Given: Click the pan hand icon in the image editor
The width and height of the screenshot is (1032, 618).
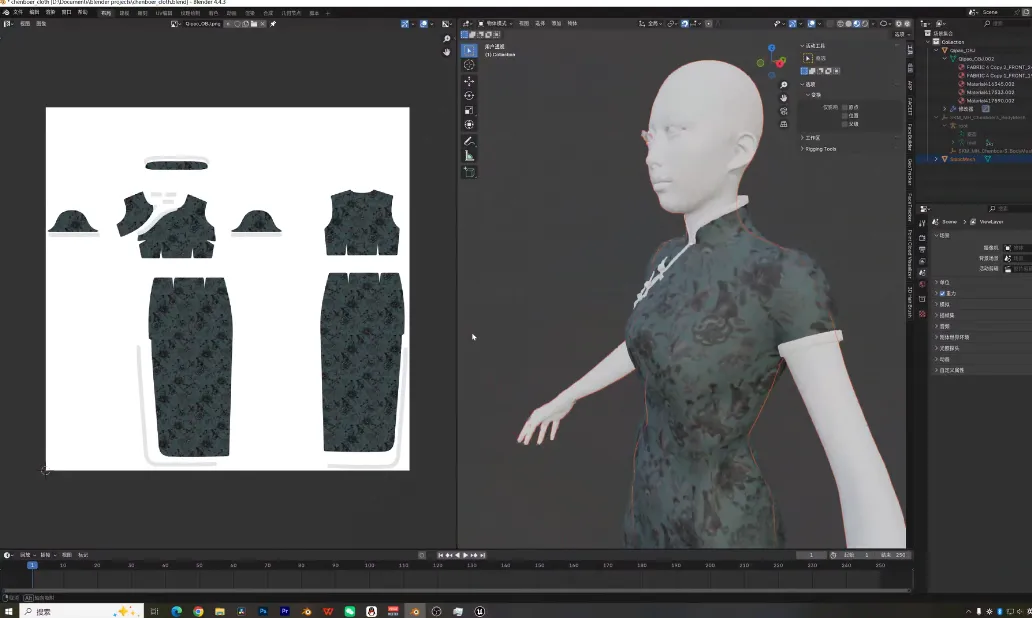Looking at the screenshot, I should coord(447,52).
